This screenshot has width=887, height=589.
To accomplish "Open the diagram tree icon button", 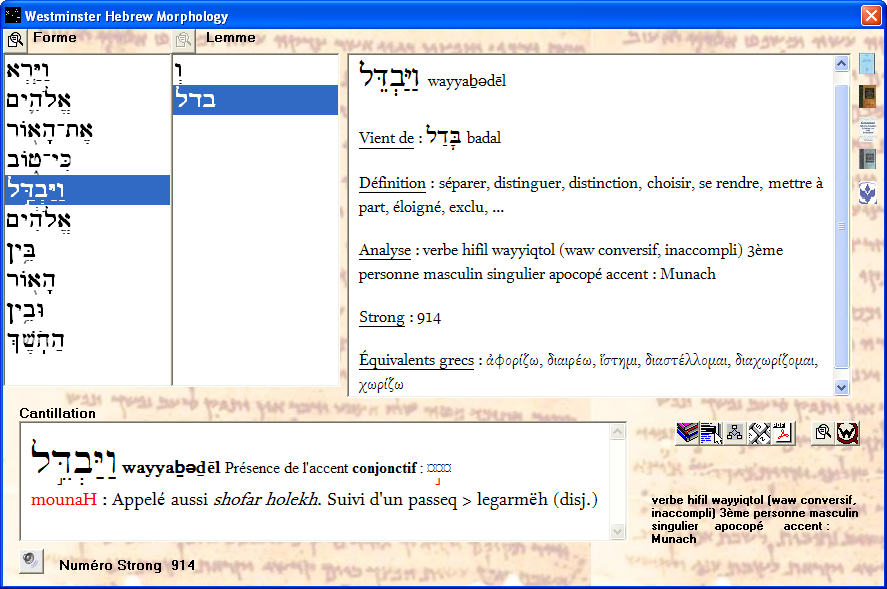I will (735, 433).
